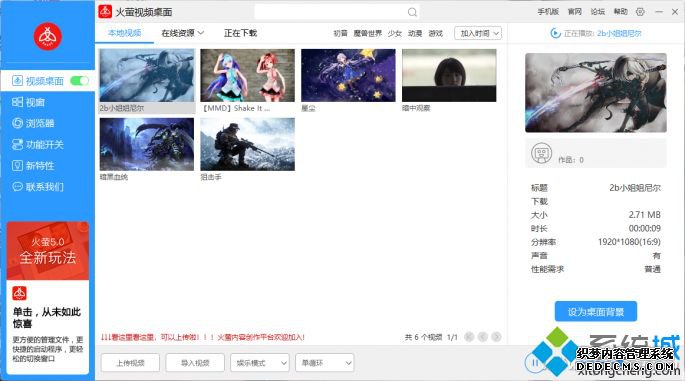Click the 导入视频 button
Viewport: 685px width, 381px height.
[x=195, y=363]
